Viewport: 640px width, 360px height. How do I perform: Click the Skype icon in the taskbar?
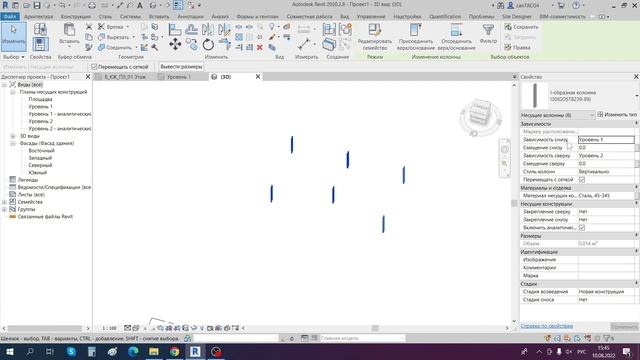click(x=71, y=351)
